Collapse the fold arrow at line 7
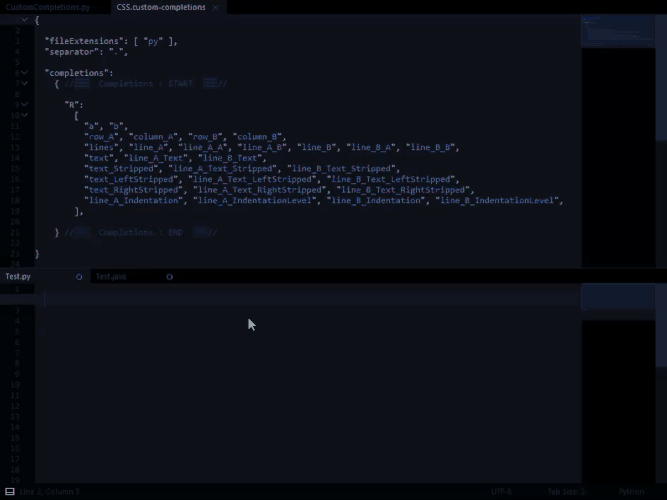The image size is (667, 500). point(25,83)
